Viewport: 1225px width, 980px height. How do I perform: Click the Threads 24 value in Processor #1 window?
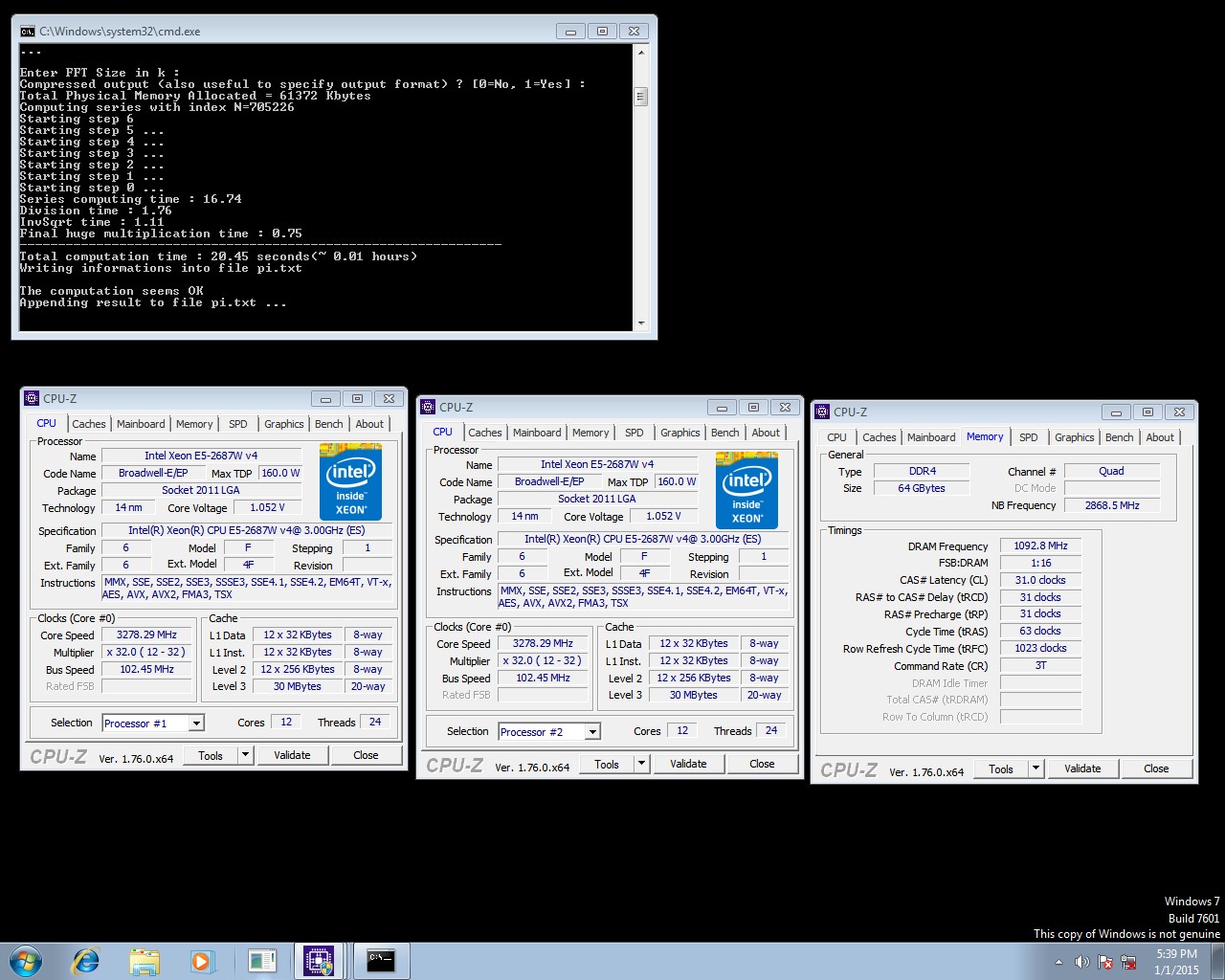[x=375, y=722]
